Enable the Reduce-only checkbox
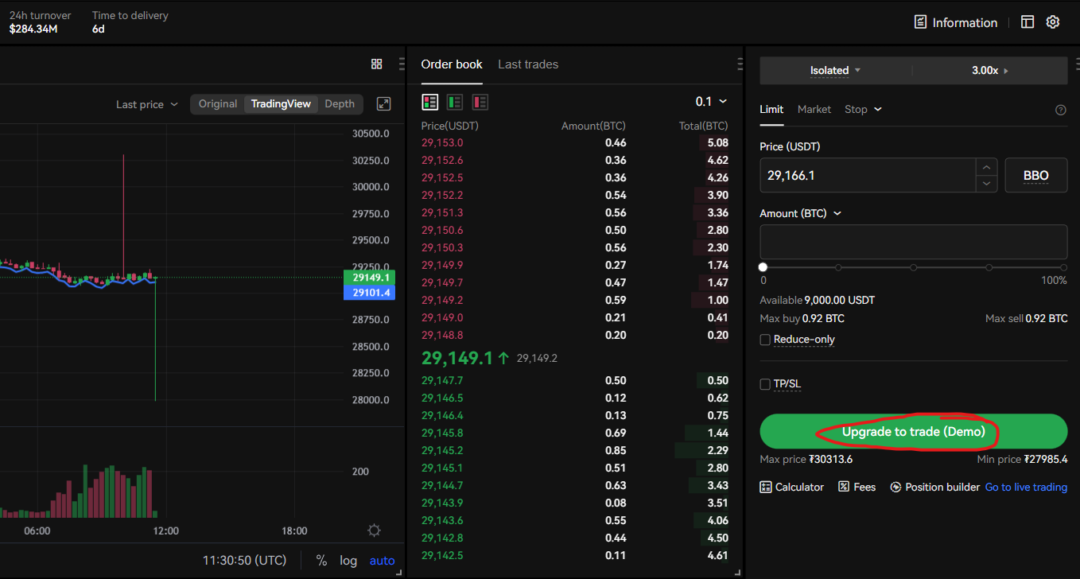1080x579 pixels. (763, 339)
